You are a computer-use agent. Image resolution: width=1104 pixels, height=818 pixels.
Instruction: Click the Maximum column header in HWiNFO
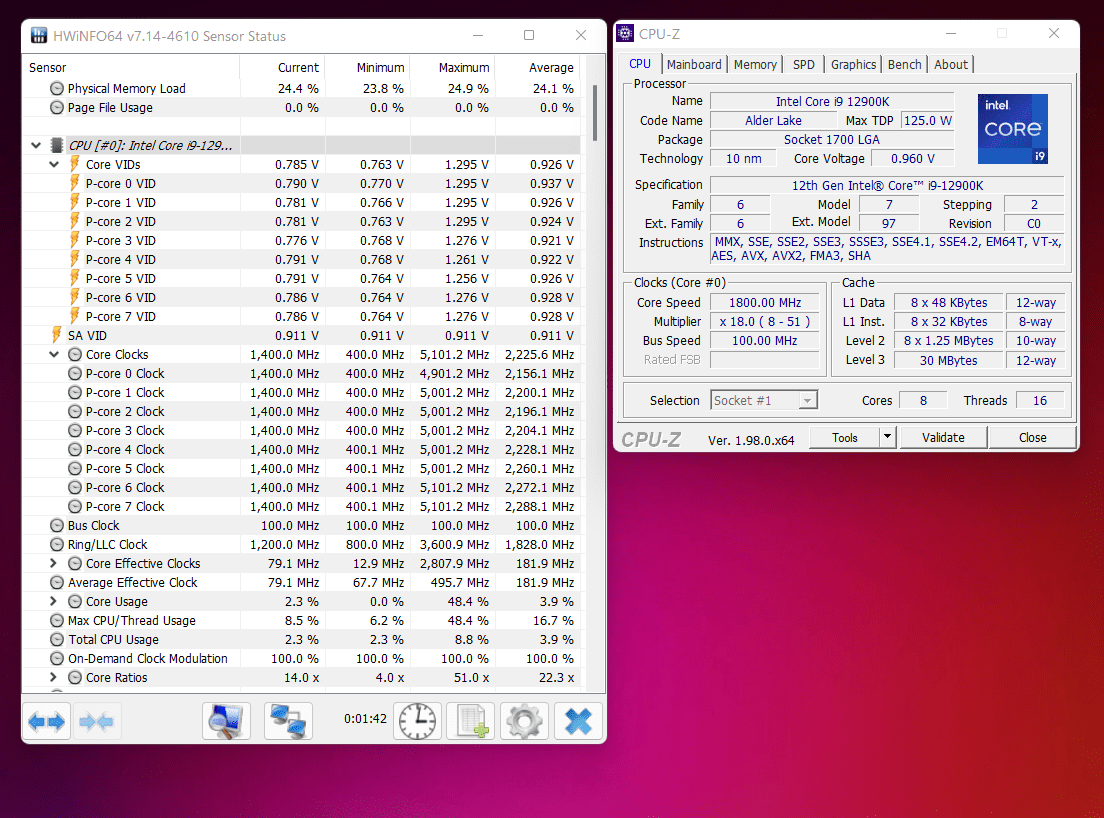[x=453, y=68]
